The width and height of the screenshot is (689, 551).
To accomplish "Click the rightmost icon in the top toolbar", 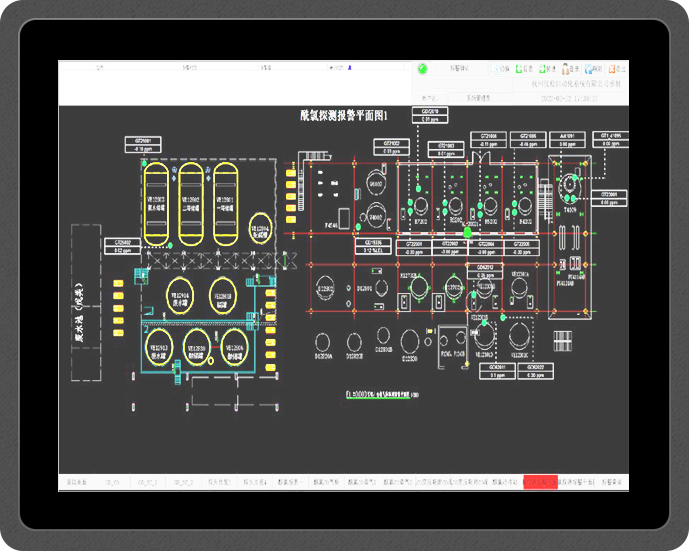I will coord(614,69).
